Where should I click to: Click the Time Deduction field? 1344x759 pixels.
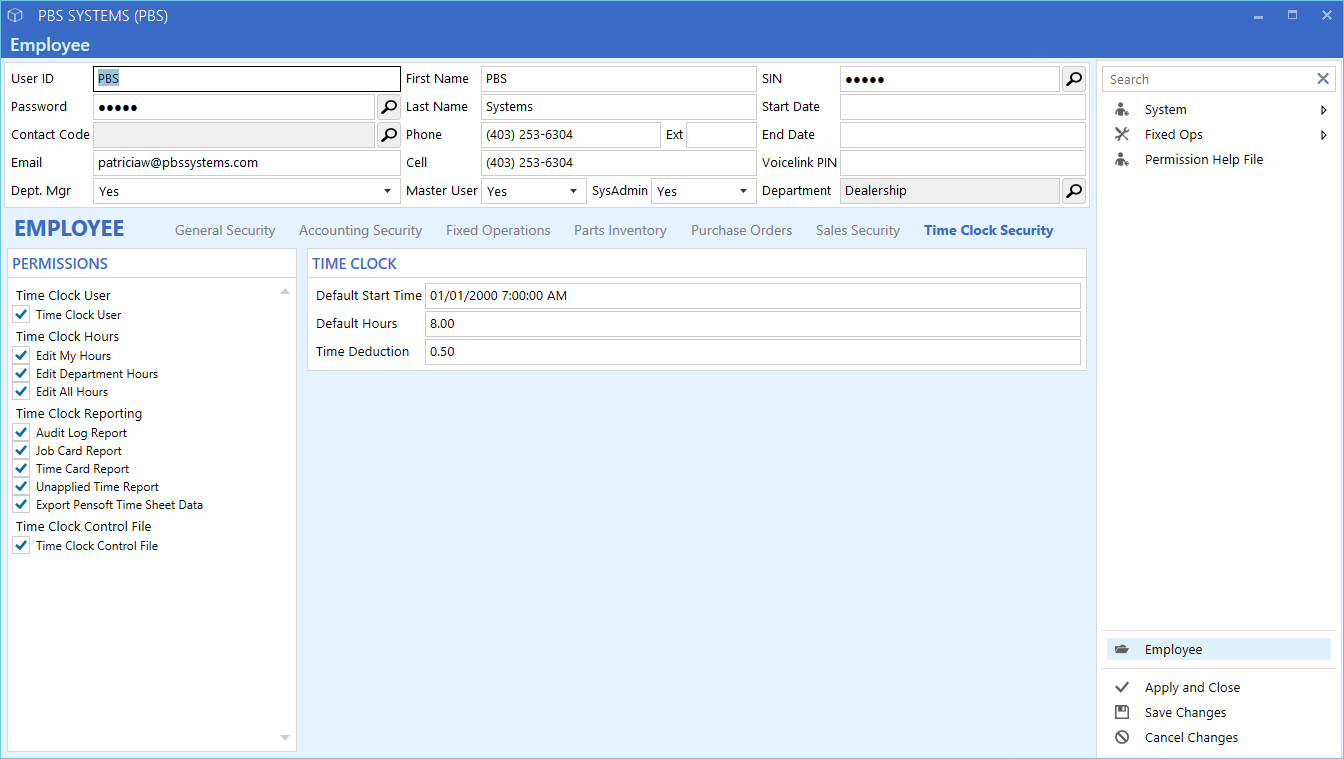[x=753, y=352]
